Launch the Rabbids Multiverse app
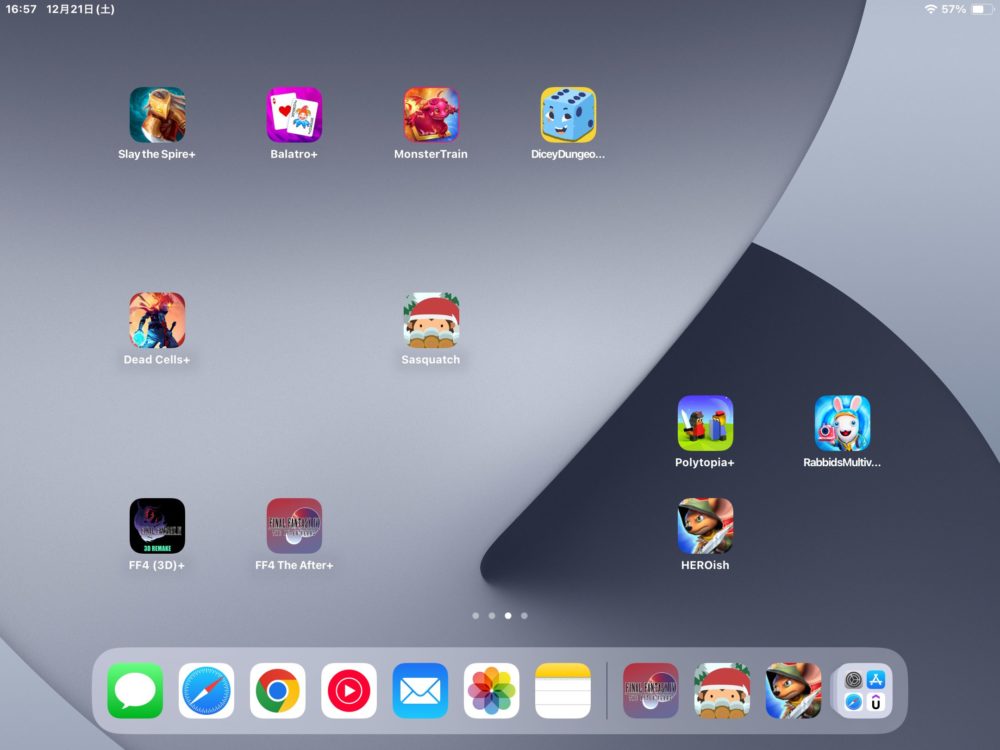1000x750 pixels. tap(842, 423)
